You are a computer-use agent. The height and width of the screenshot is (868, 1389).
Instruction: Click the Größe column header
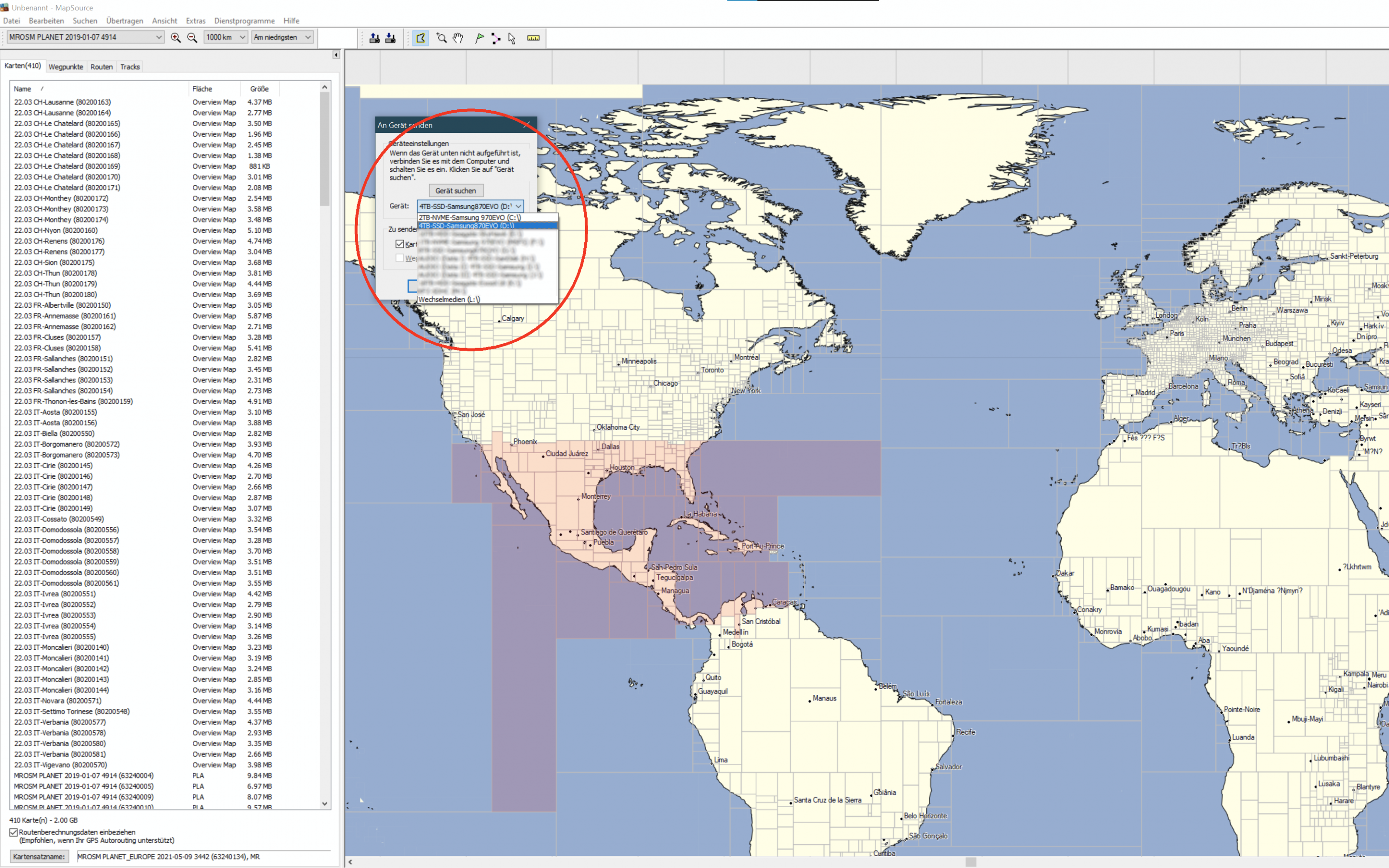[x=259, y=89]
